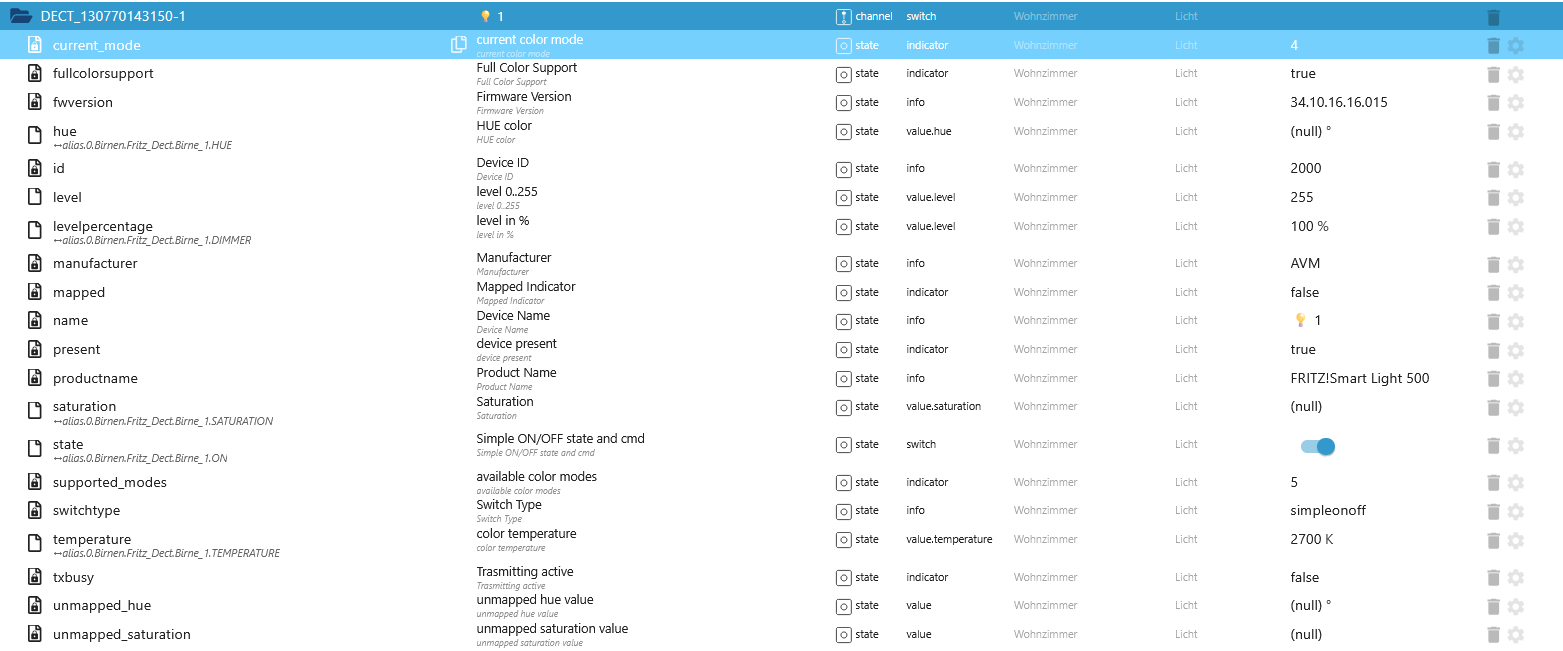Open settings gear for hue row
Screen dimensions: 1563x651
click(1516, 131)
